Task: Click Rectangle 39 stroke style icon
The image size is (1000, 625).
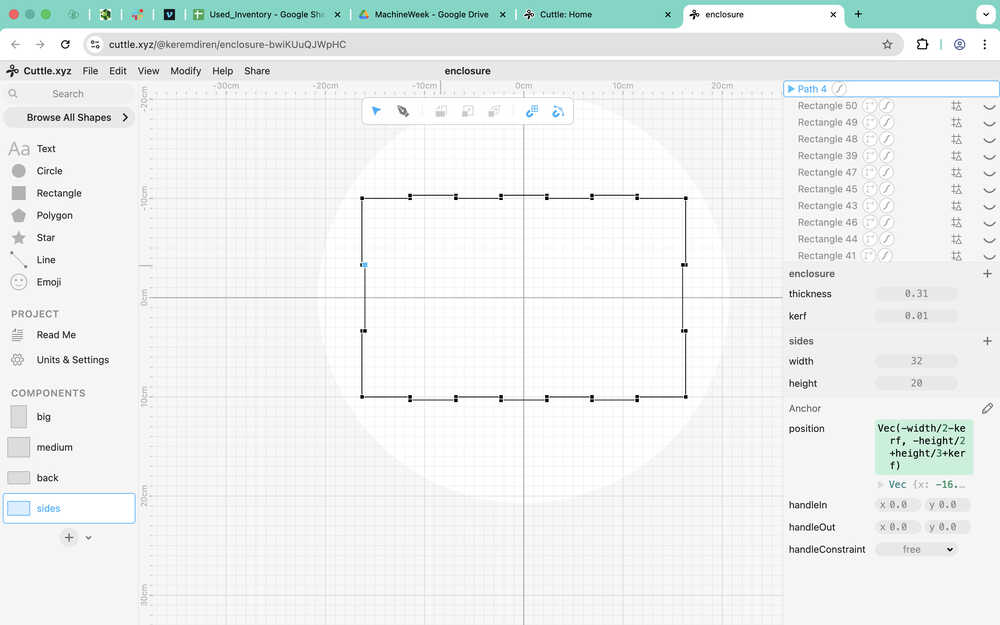Action: pos(886,156)
